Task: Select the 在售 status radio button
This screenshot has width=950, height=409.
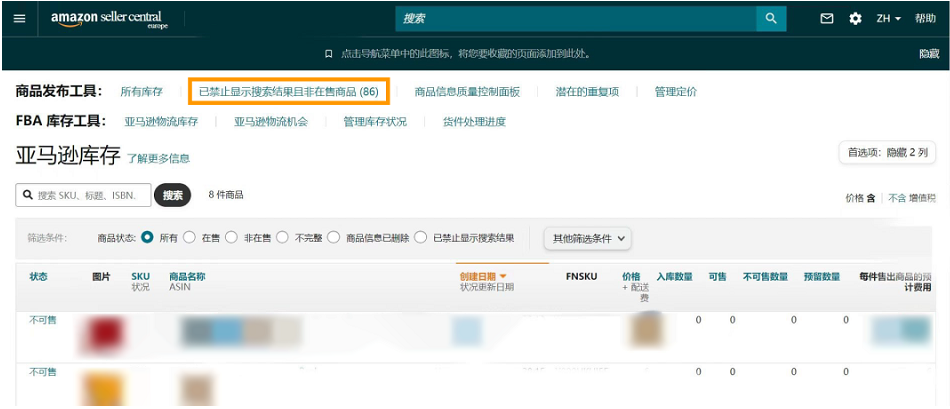Action: (x=191, y=238)
